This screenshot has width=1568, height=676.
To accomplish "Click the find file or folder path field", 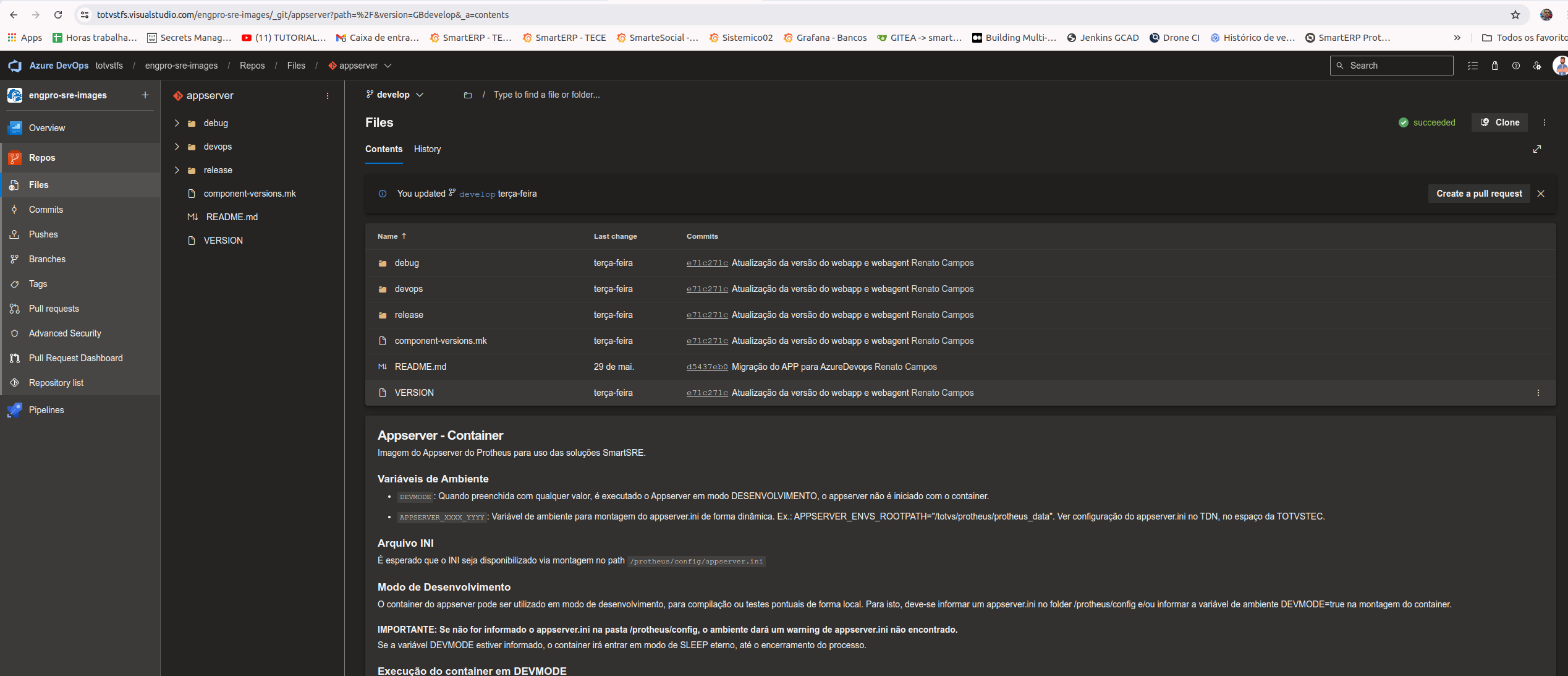I will click(x=546, y=95).
